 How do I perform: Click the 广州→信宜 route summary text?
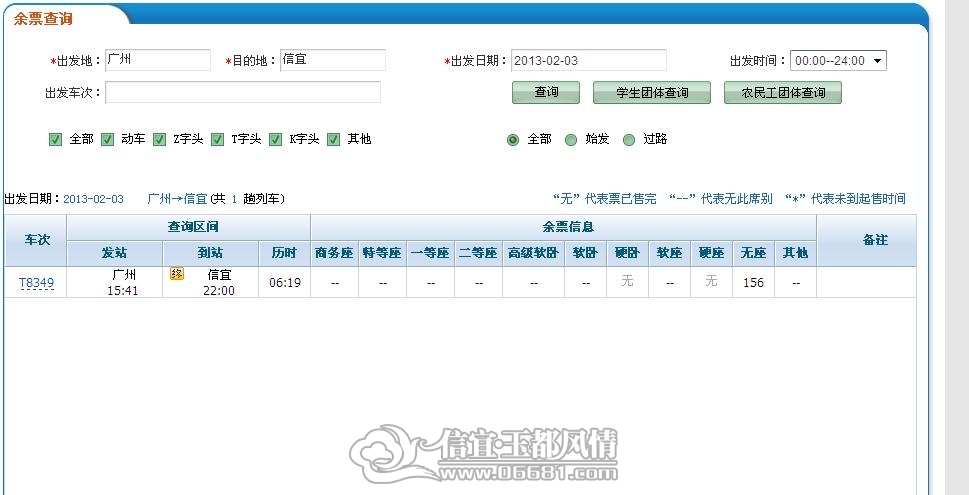point(177,199)
